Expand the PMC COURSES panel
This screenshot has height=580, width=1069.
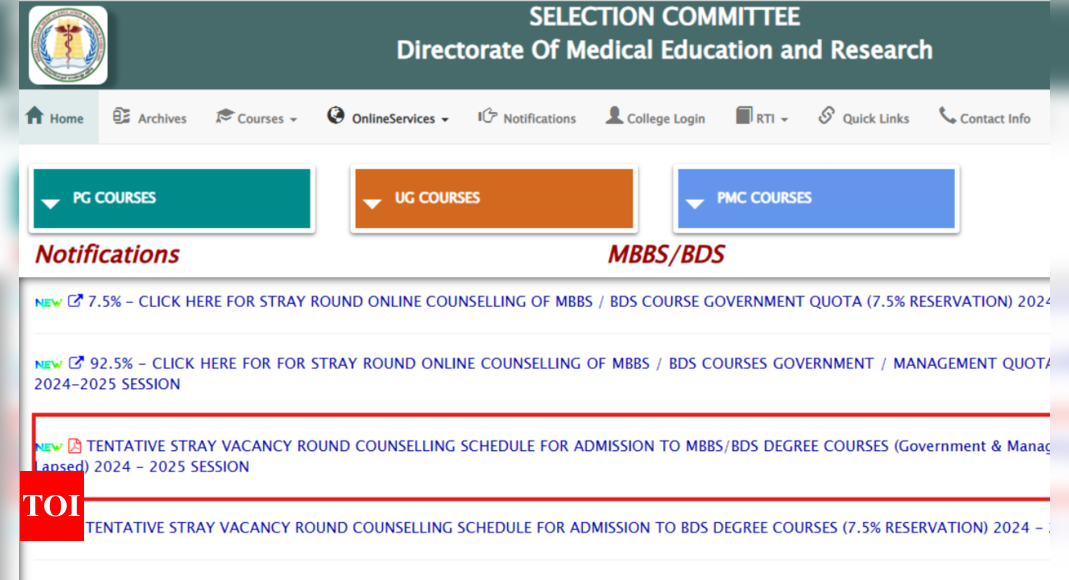point(816,198)
